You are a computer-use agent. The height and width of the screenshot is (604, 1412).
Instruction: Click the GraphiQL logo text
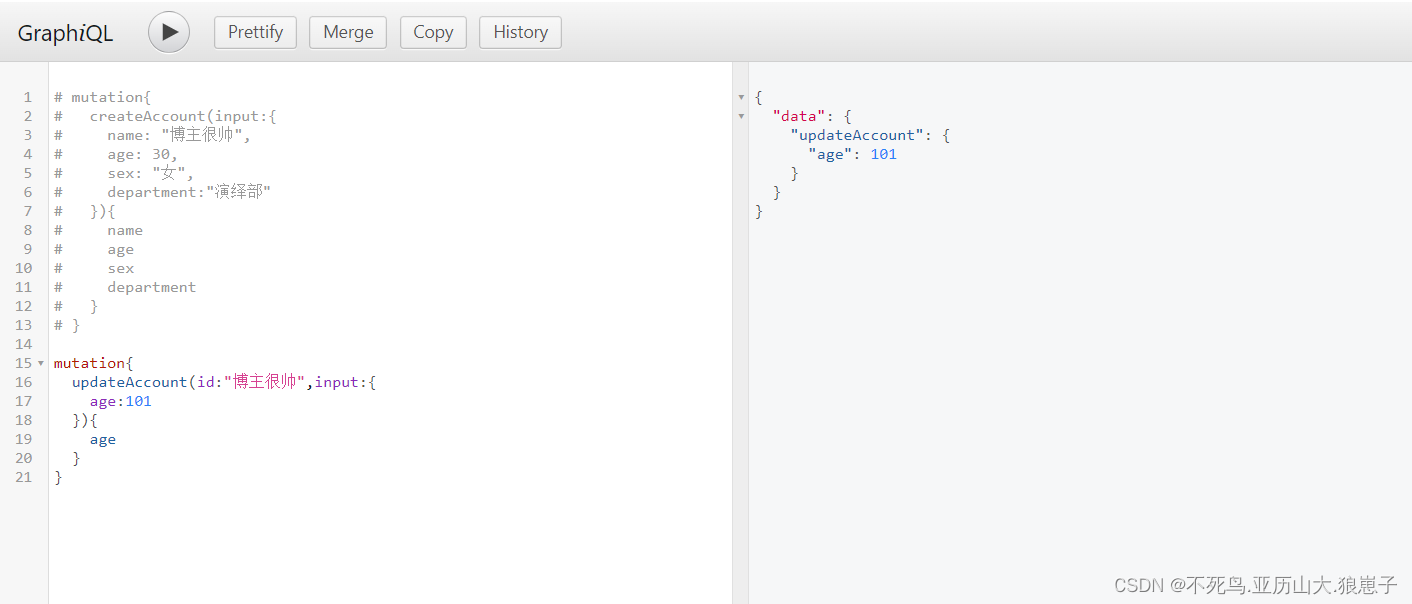(65, 32)
